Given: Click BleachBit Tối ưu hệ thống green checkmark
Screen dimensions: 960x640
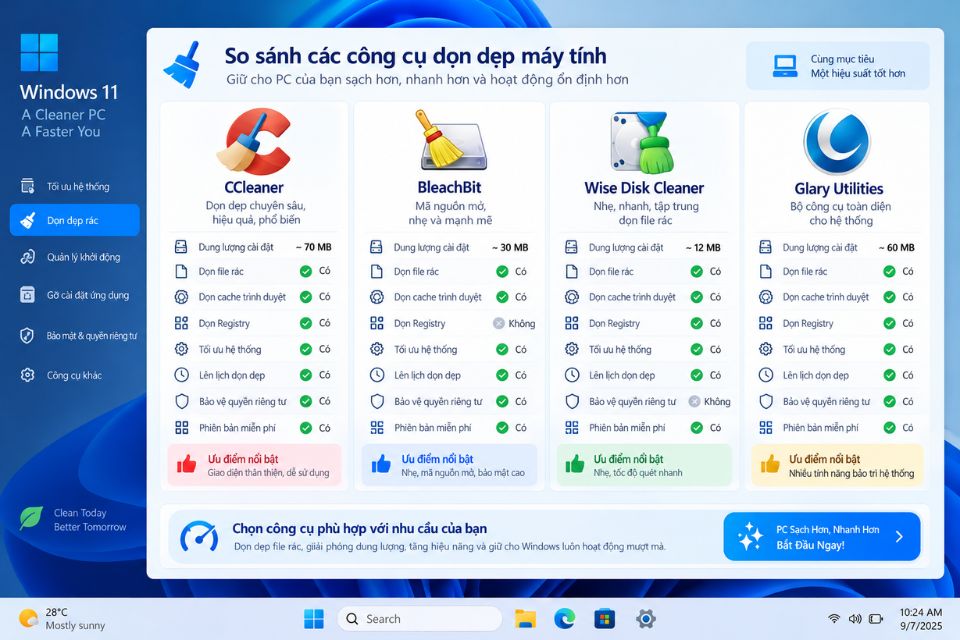Looking at the screenshot, I should (x=502, y=349).
